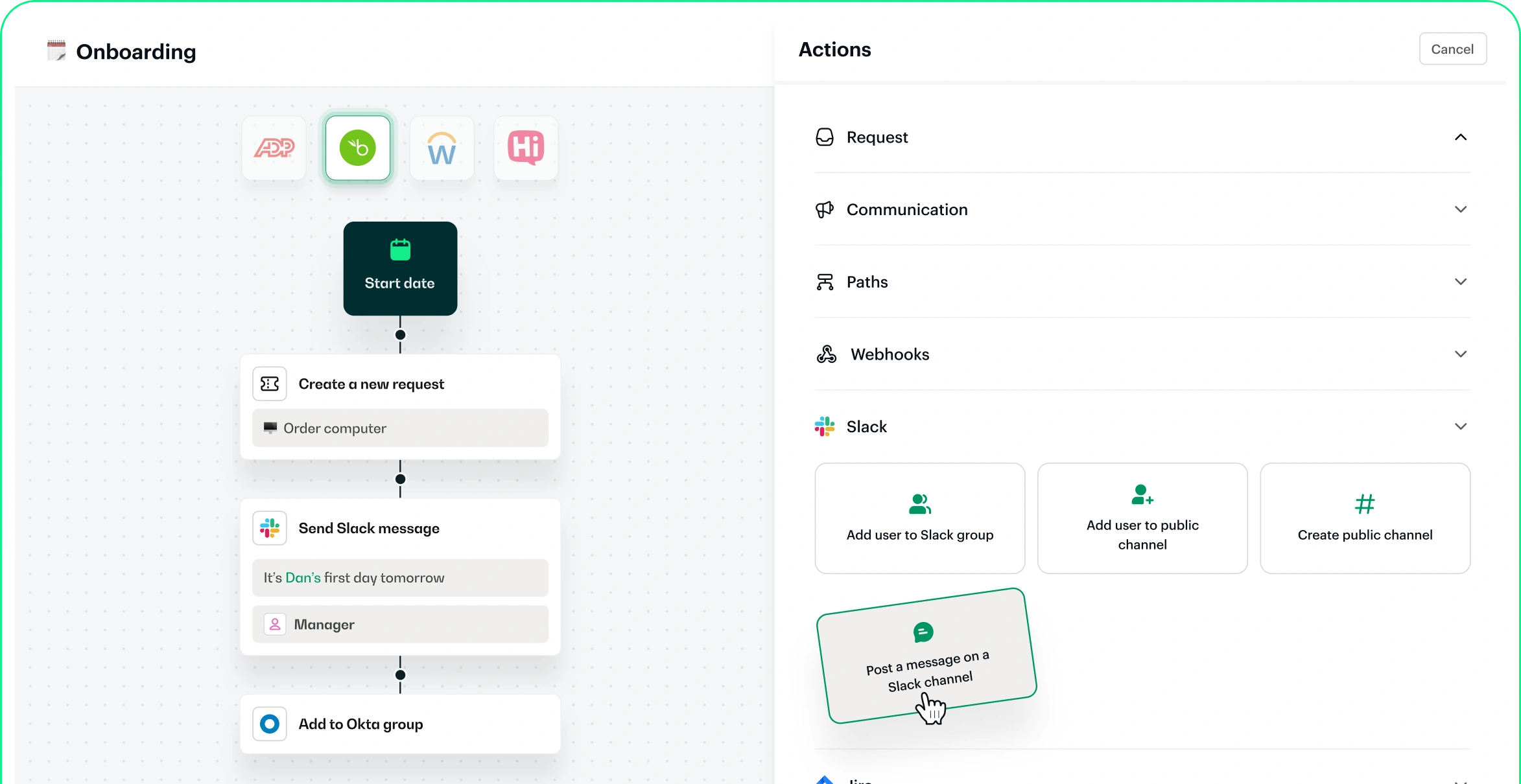Image resolution: width=1521 pixels, height=784 pixels.
Task: Click the Manager recipient field
Action: pos(400,624)
